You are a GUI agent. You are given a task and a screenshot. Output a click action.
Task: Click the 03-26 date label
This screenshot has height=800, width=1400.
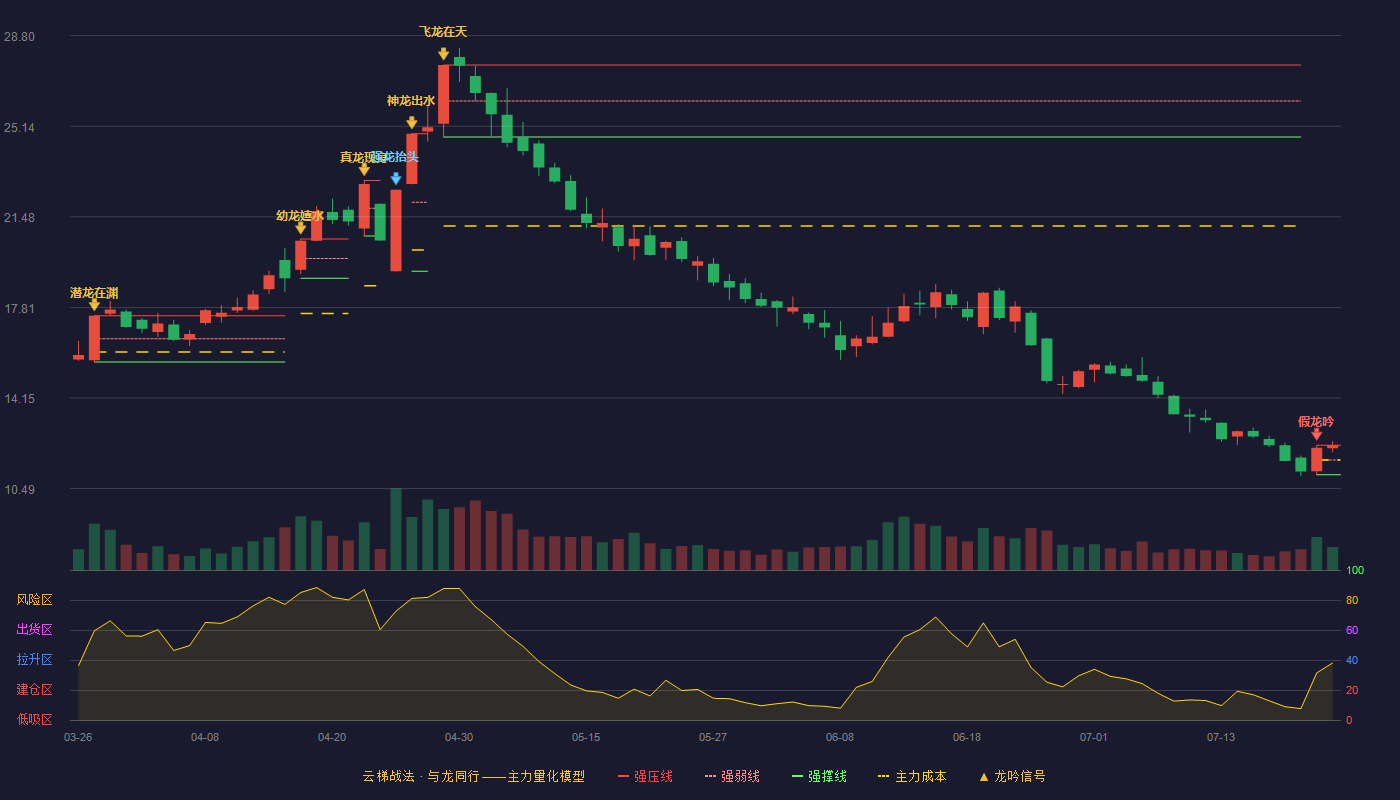[x=78, y=737]
